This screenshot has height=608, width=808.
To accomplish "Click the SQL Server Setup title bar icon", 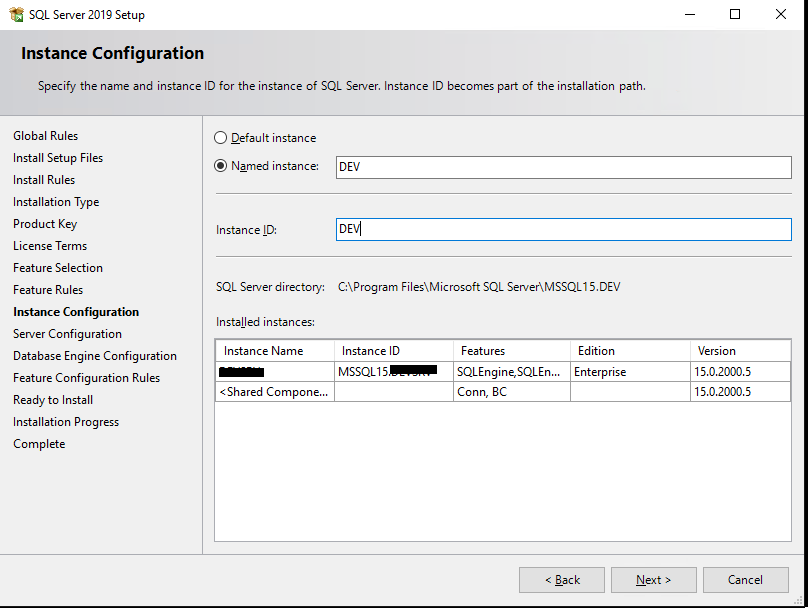I will [x=14, y=14].
